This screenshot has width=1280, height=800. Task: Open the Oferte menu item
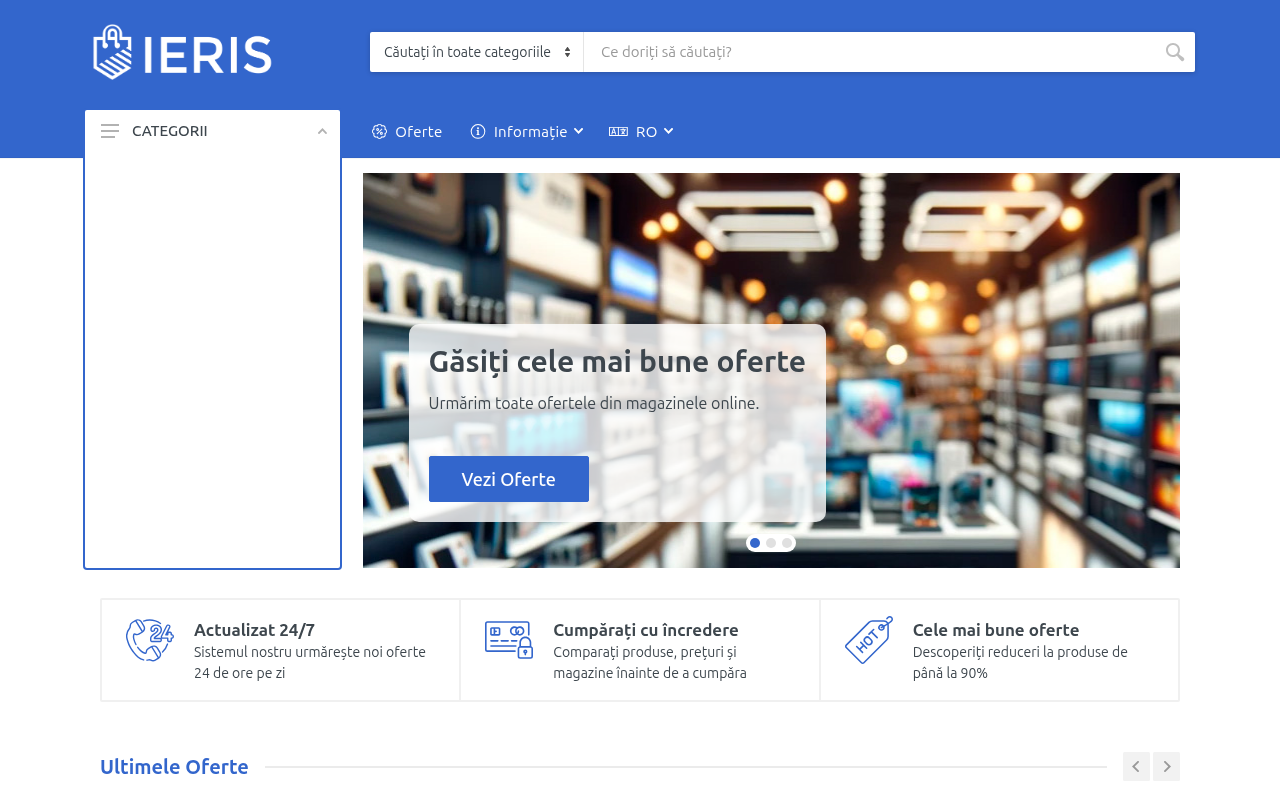(x=407, y=131)
